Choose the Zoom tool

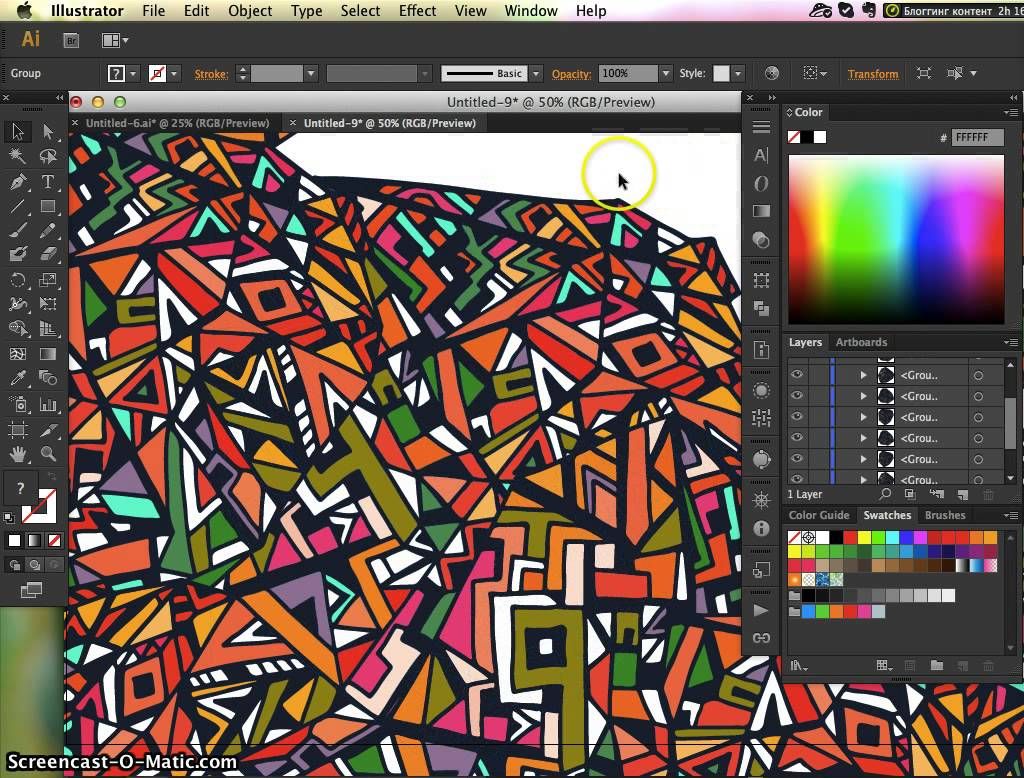(47, 454)
